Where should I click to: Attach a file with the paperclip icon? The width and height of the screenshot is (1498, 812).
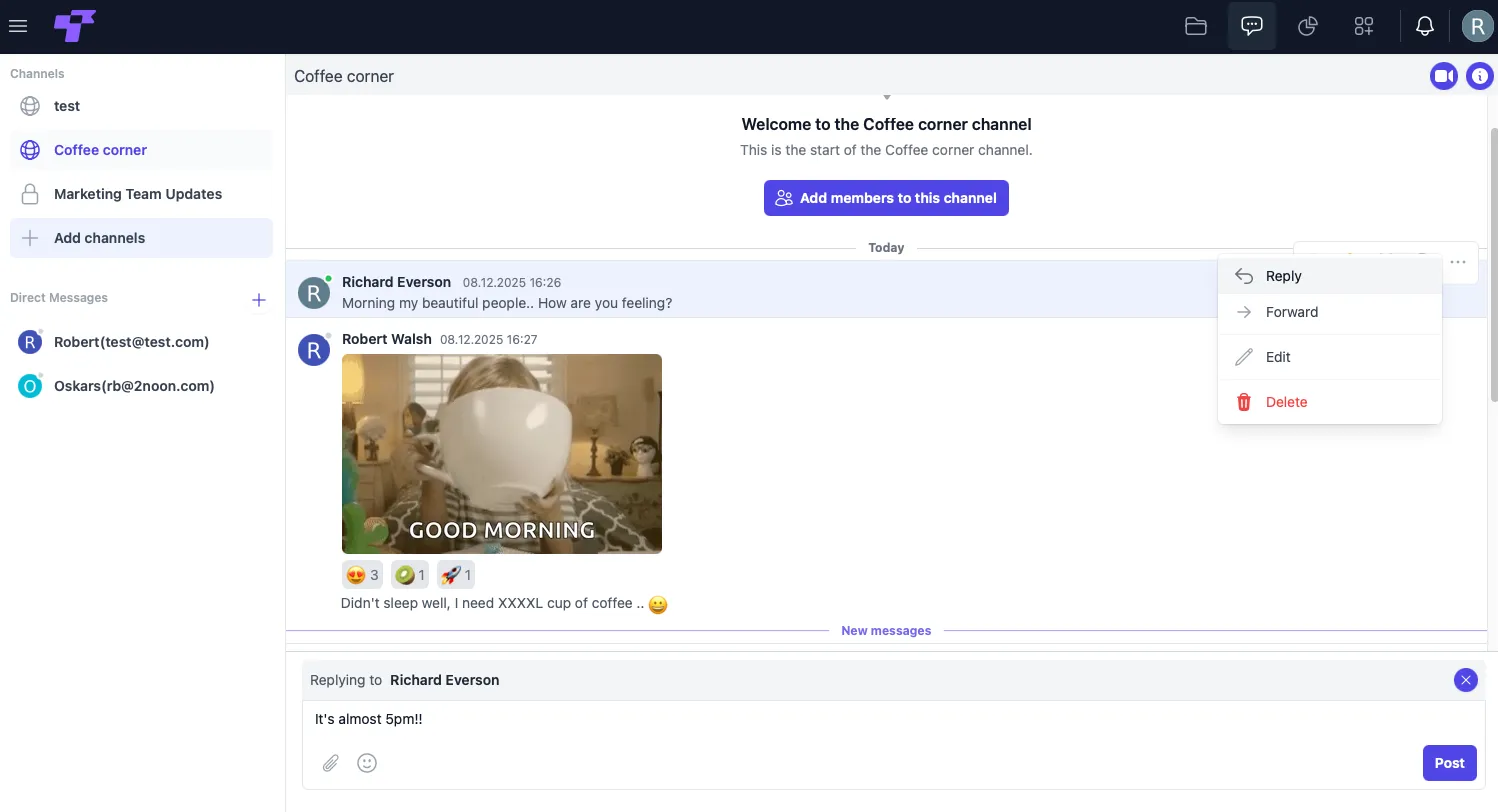point(331,763)
